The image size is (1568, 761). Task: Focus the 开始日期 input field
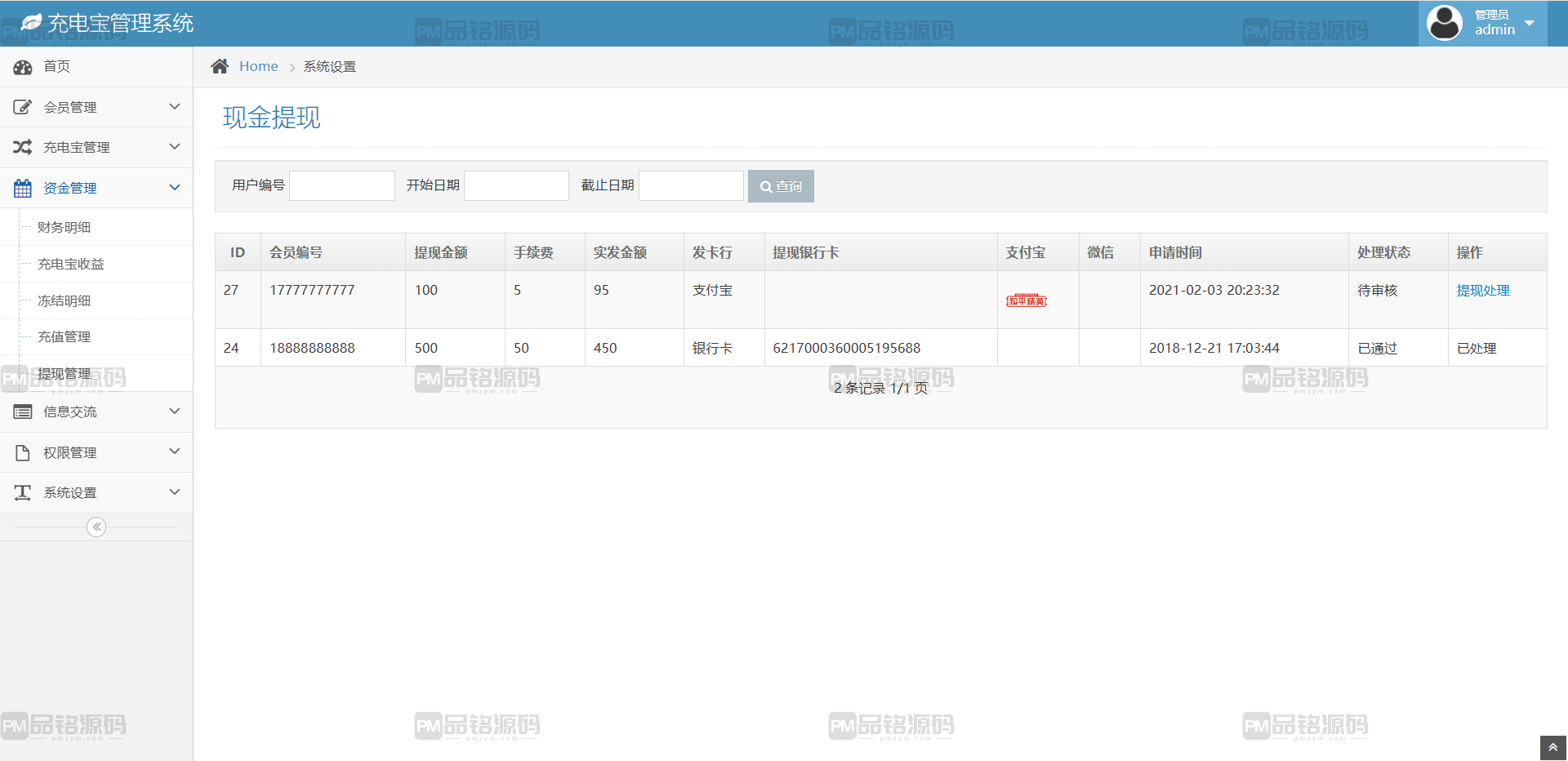516,185
